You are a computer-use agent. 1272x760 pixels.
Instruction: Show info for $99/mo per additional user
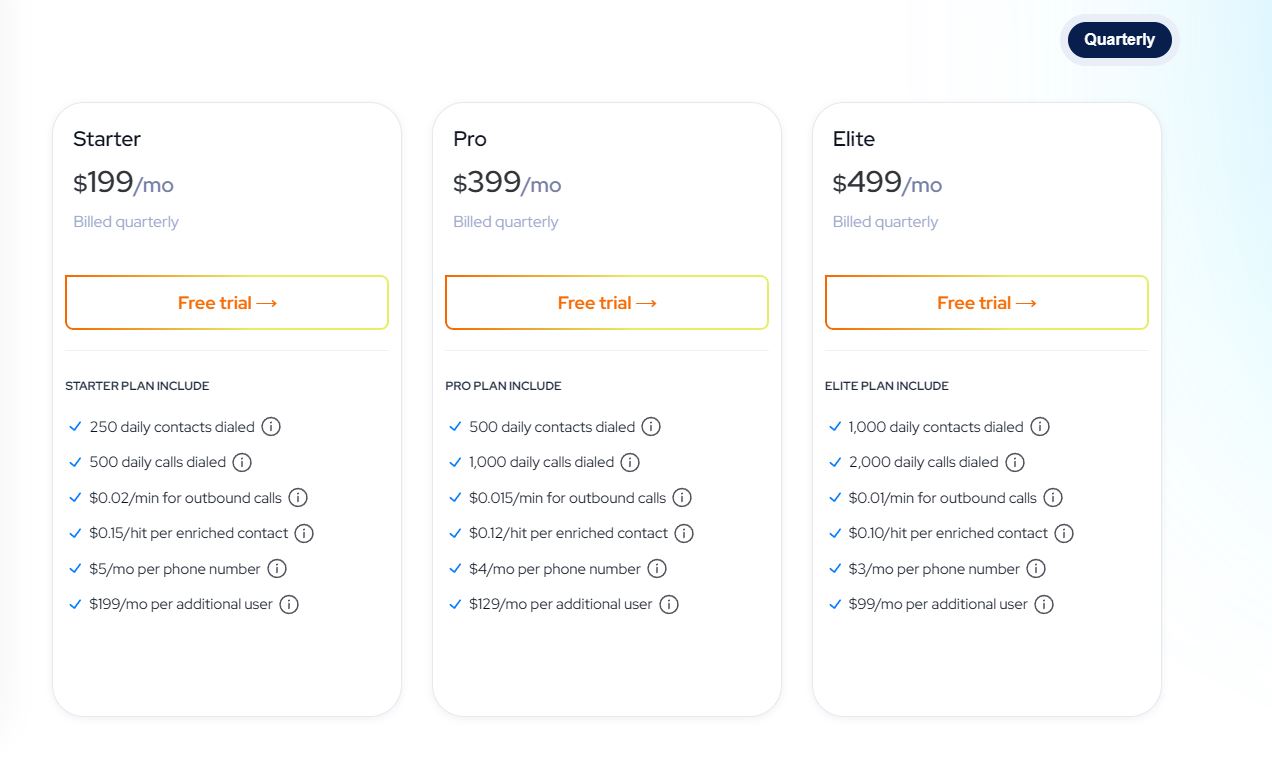pyautogui.click(x=1044, y=604)
